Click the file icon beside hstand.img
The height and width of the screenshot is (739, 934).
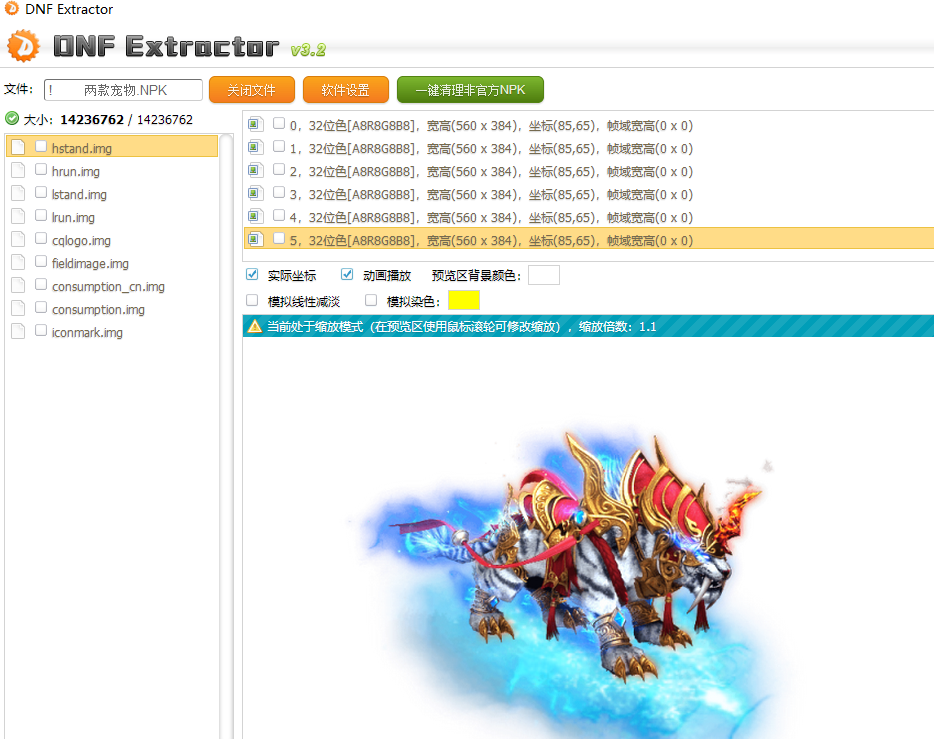click(18, 147)
